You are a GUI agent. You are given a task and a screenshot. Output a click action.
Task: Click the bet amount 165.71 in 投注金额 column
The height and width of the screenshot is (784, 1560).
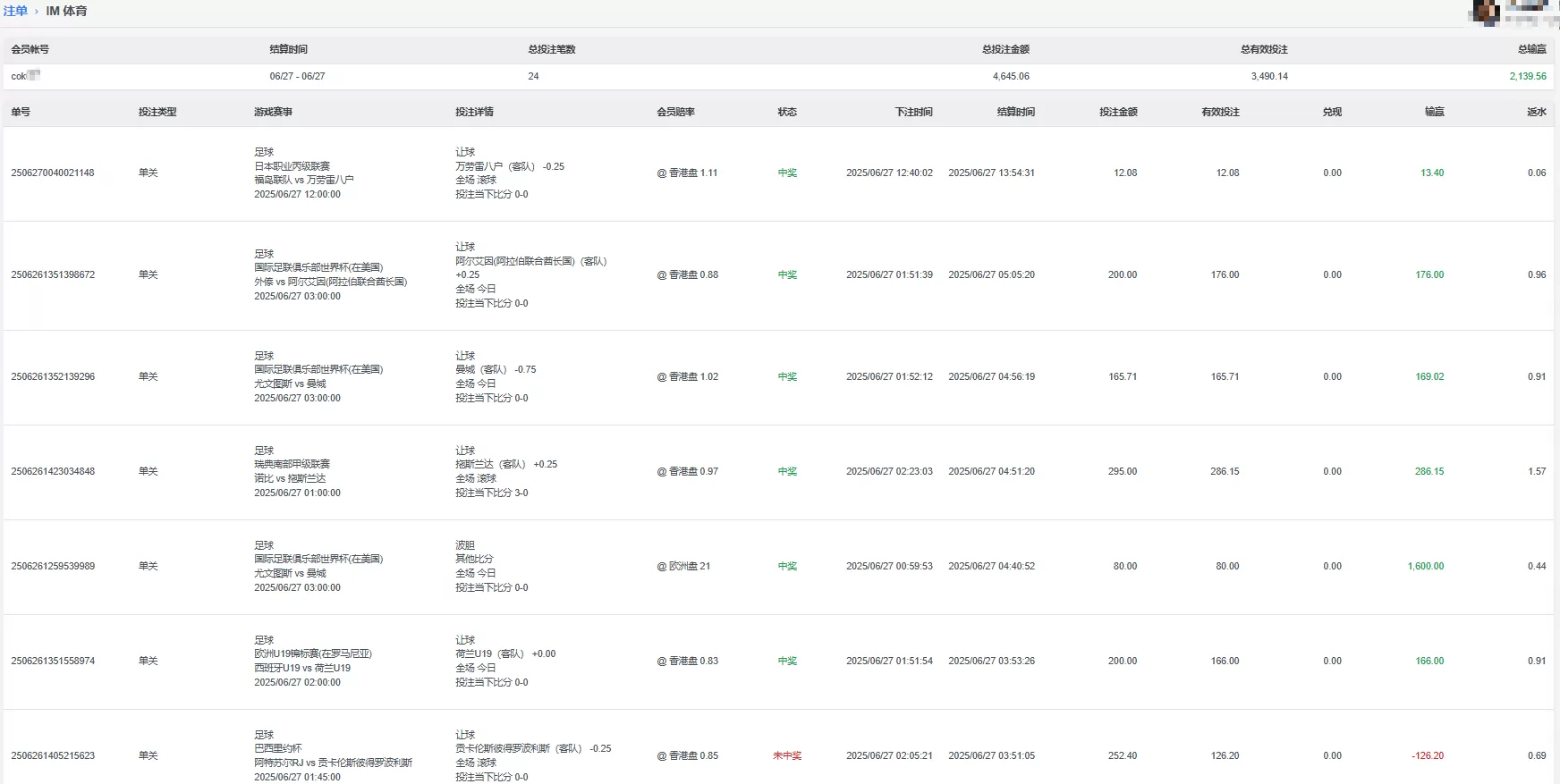[1123, 376]
